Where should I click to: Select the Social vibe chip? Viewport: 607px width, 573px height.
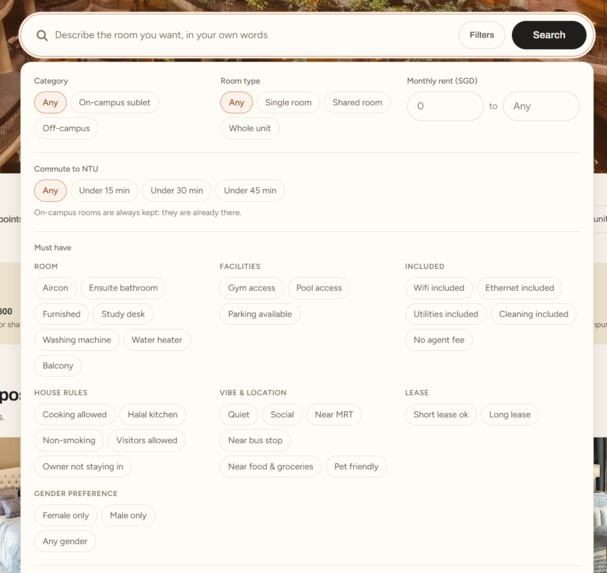coord(282,415)
